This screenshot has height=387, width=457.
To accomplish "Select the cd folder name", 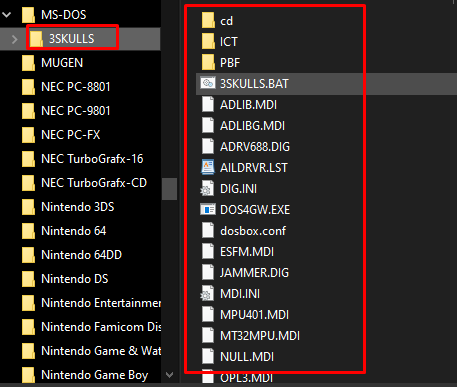I will point(226,21).
